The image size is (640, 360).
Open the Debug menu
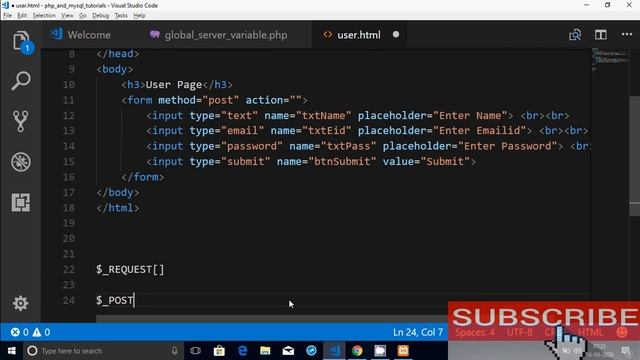click(100, 16)
